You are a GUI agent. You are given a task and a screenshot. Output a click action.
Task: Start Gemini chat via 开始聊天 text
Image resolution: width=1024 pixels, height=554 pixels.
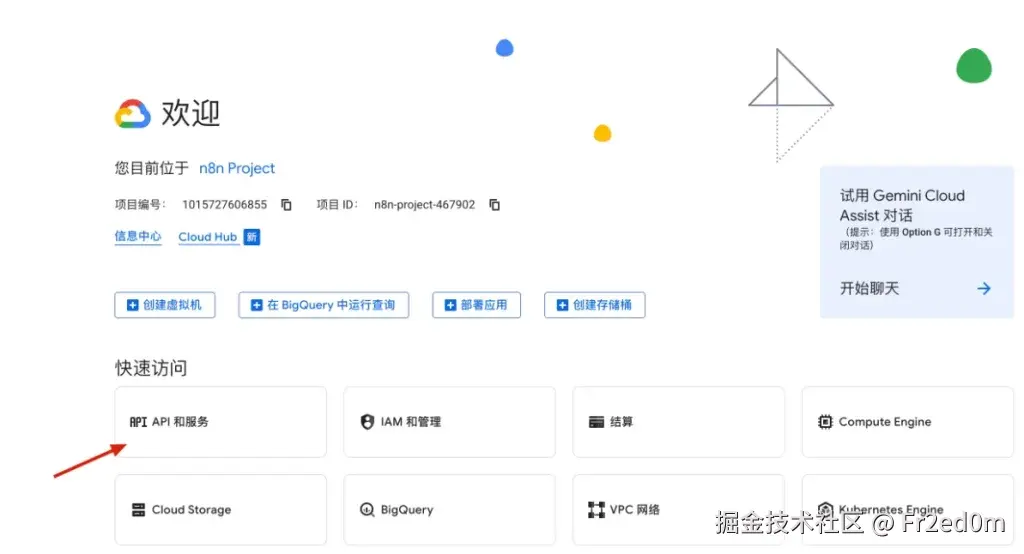869,288
